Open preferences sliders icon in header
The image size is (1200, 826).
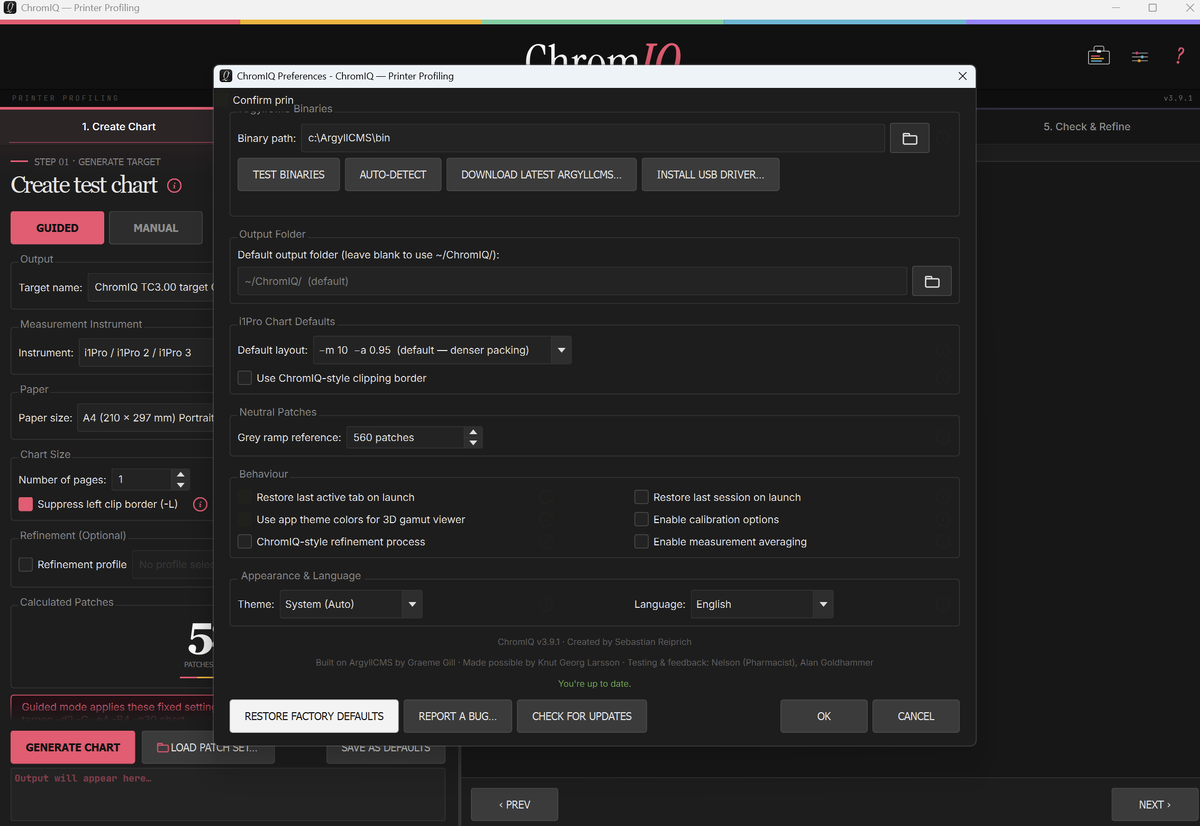[1140, 56]
